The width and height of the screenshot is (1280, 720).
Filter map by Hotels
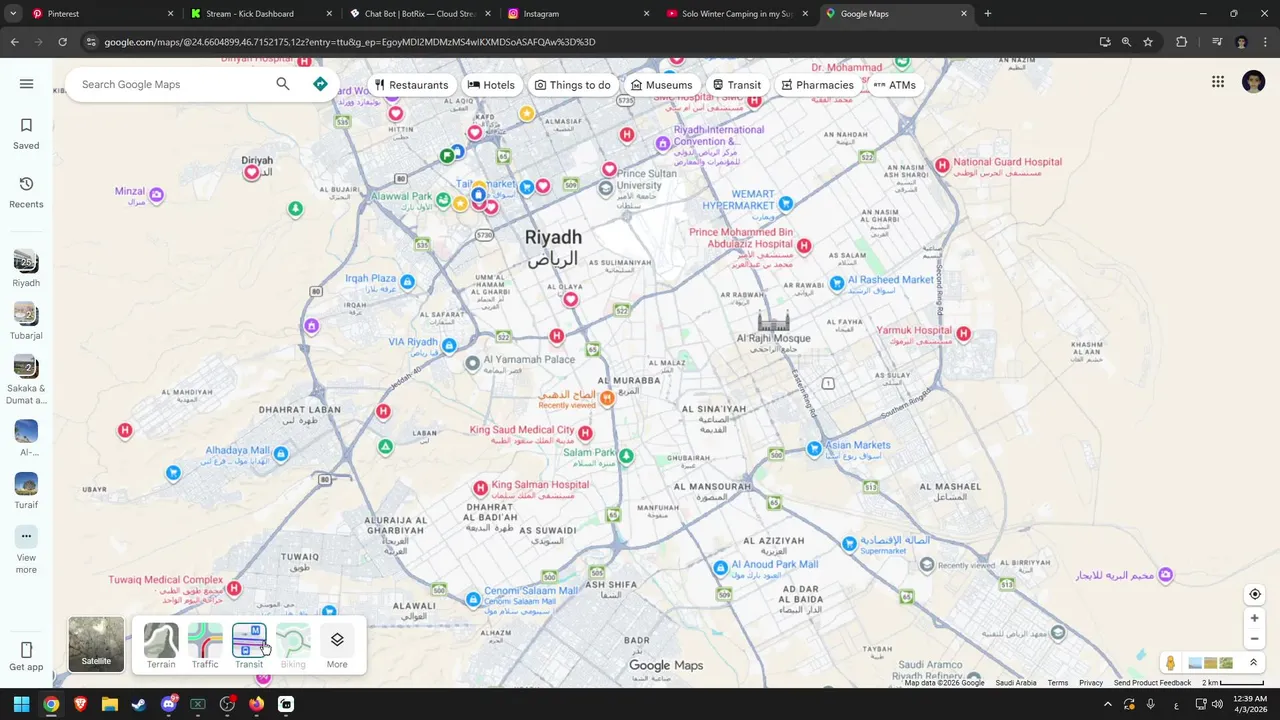point(491,85)
